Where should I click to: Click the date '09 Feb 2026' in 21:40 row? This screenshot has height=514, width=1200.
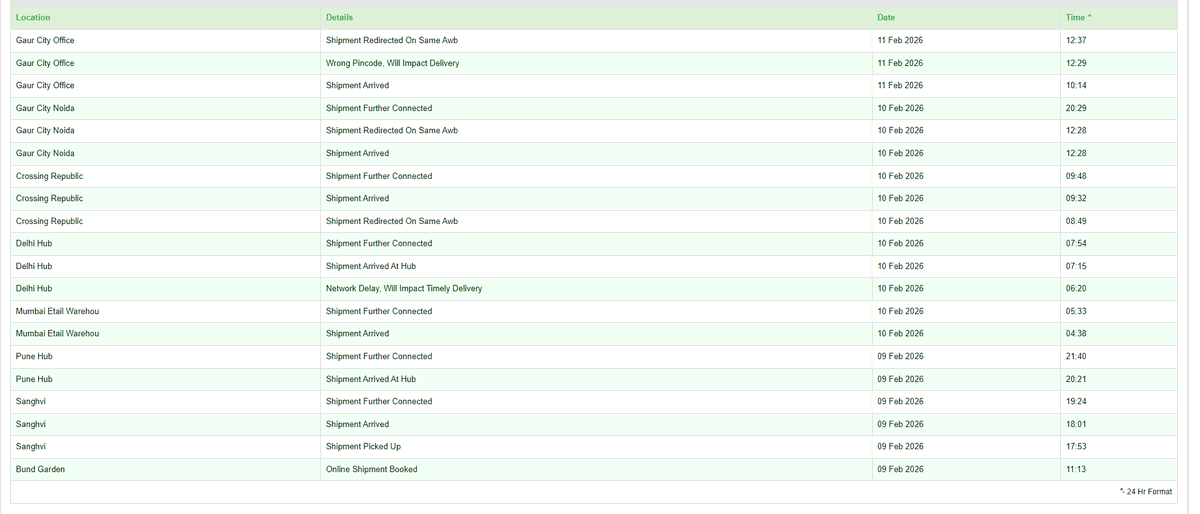coord(900,357)
